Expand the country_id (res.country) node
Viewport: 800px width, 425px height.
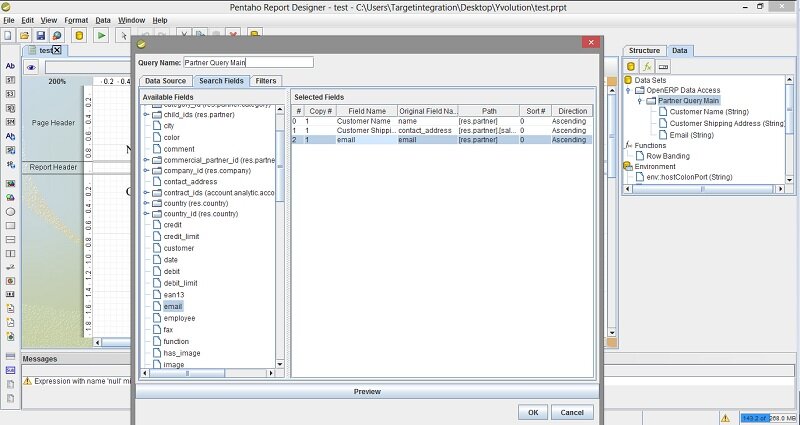pos(146,214)
